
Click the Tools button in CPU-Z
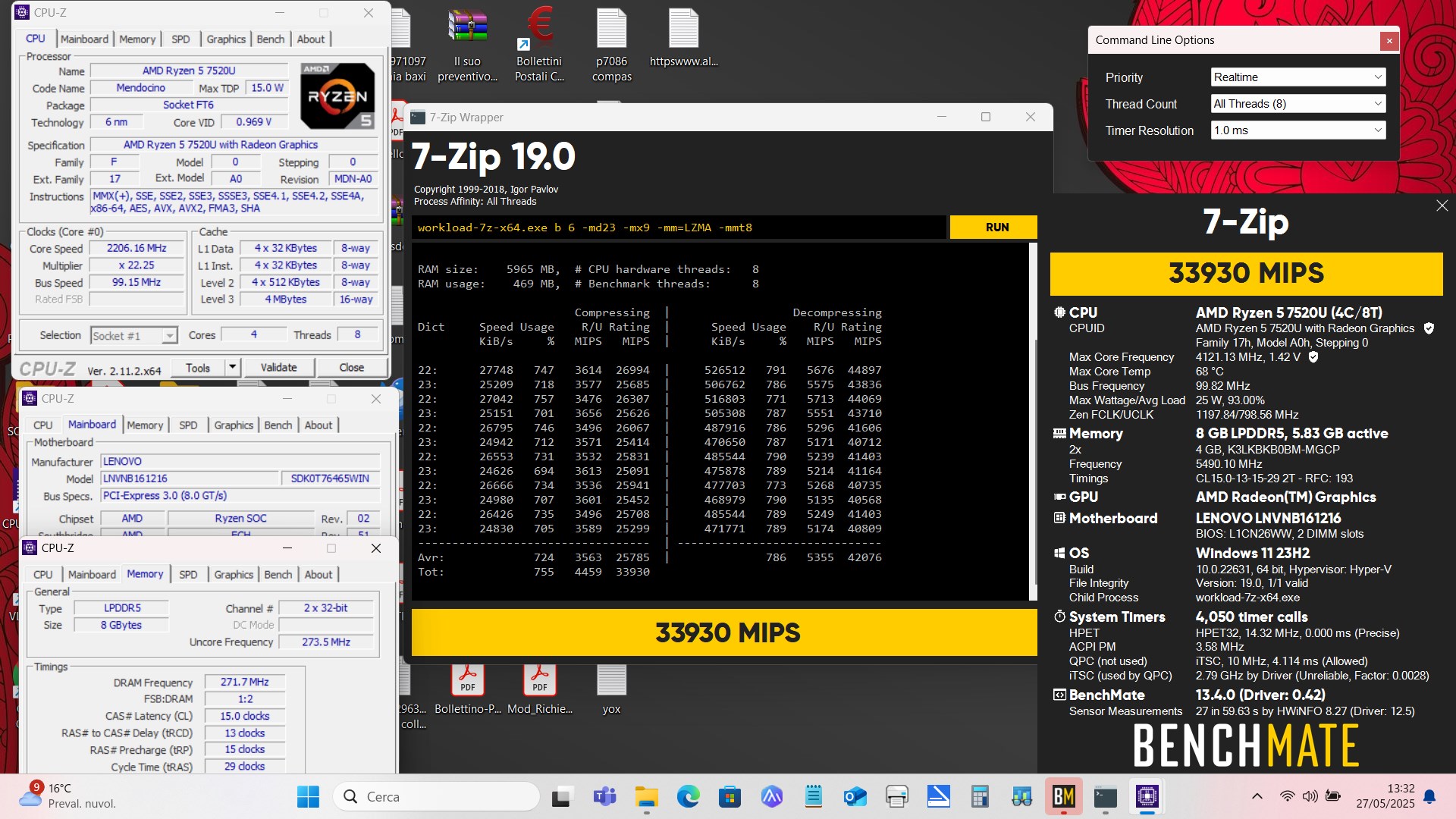(198, 368)
